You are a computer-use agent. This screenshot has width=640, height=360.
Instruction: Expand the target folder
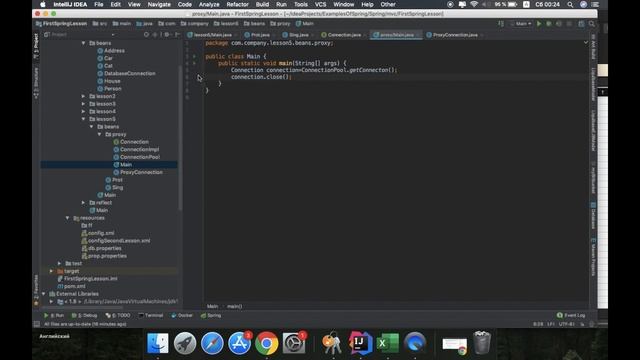click(51, 271)
